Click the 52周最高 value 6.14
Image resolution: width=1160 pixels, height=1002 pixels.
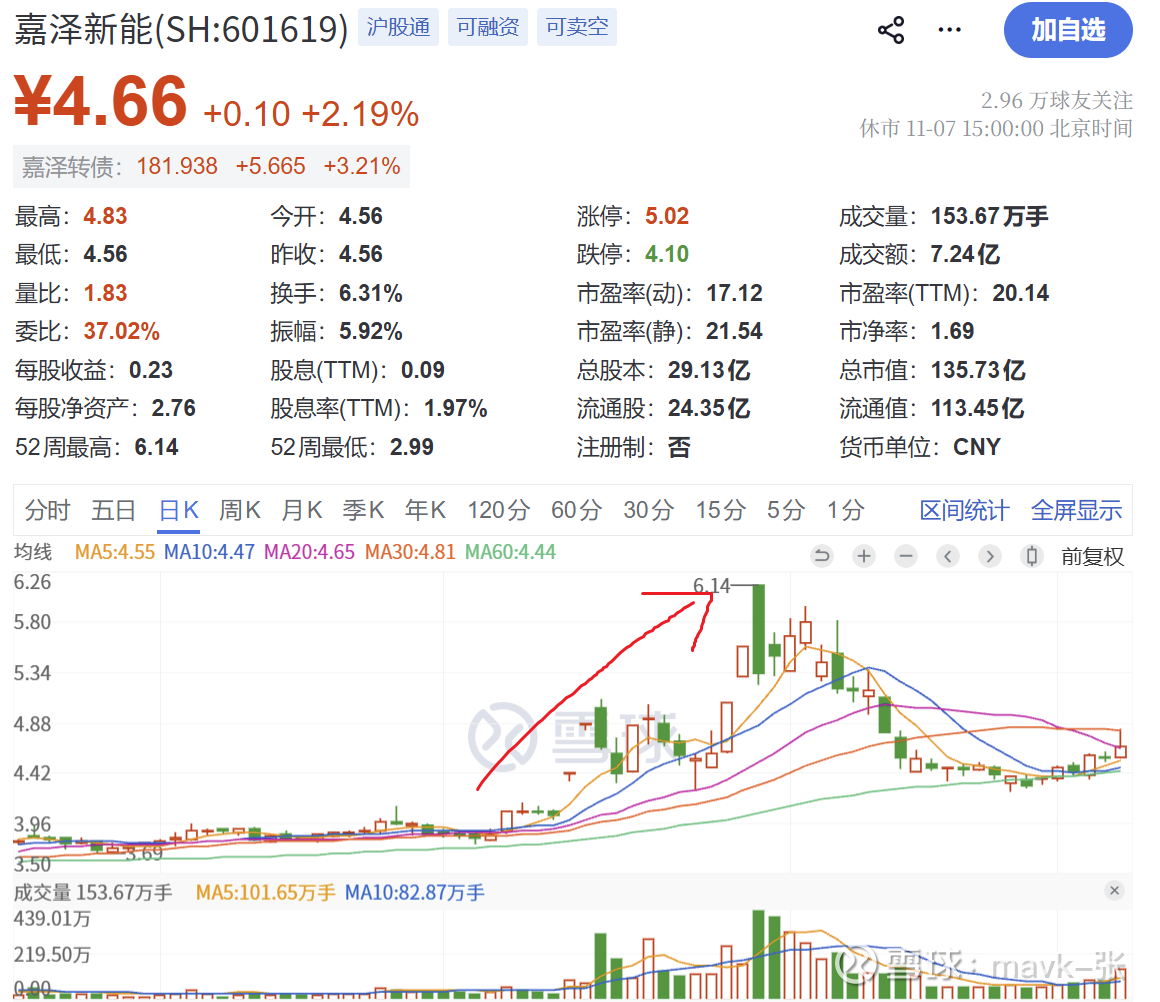point(156,447)
